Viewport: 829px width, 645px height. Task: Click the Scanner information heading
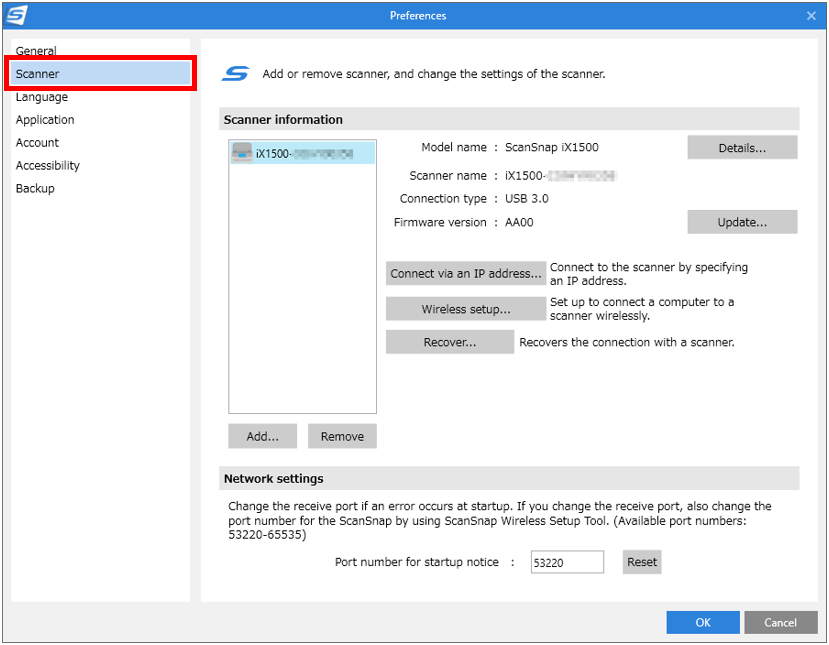(283, 119)
